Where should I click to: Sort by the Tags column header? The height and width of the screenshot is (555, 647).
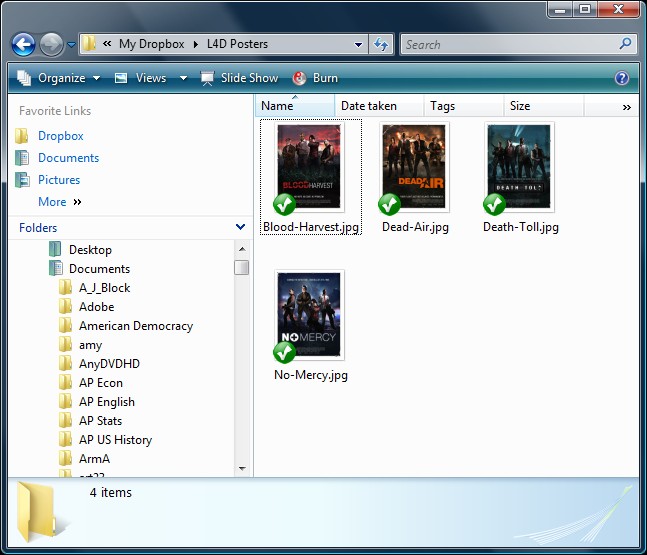[x=463, y=106]
